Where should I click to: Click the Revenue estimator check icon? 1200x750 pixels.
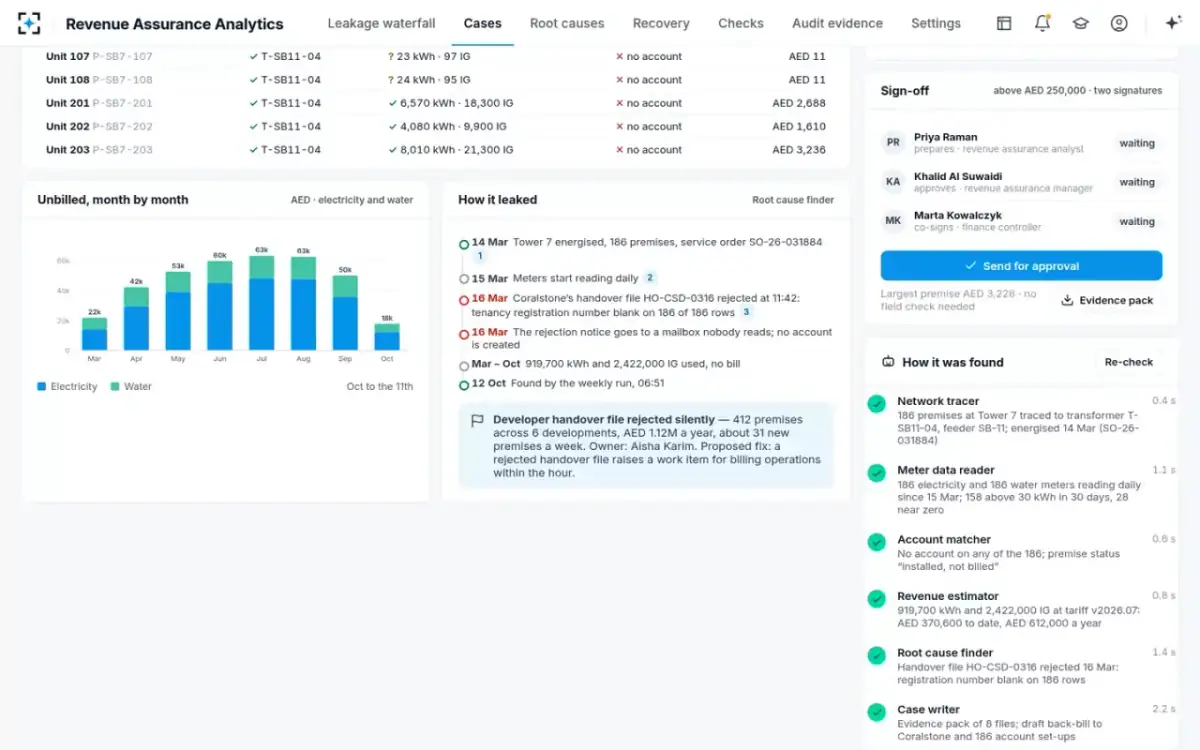876,599
